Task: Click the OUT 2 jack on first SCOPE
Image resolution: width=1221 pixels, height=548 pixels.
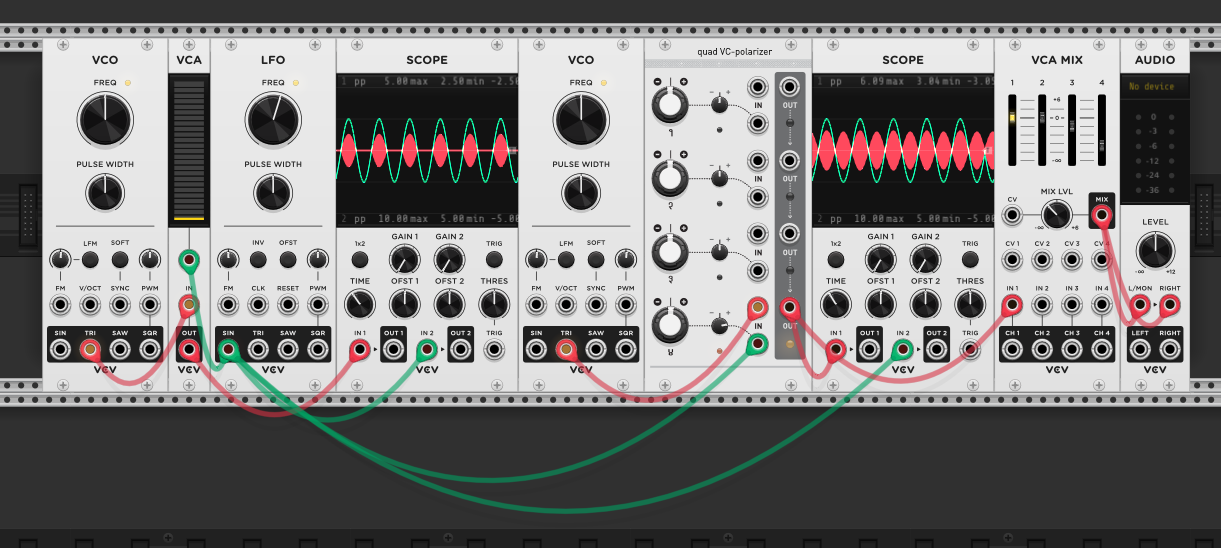Action: click(461, 350)
